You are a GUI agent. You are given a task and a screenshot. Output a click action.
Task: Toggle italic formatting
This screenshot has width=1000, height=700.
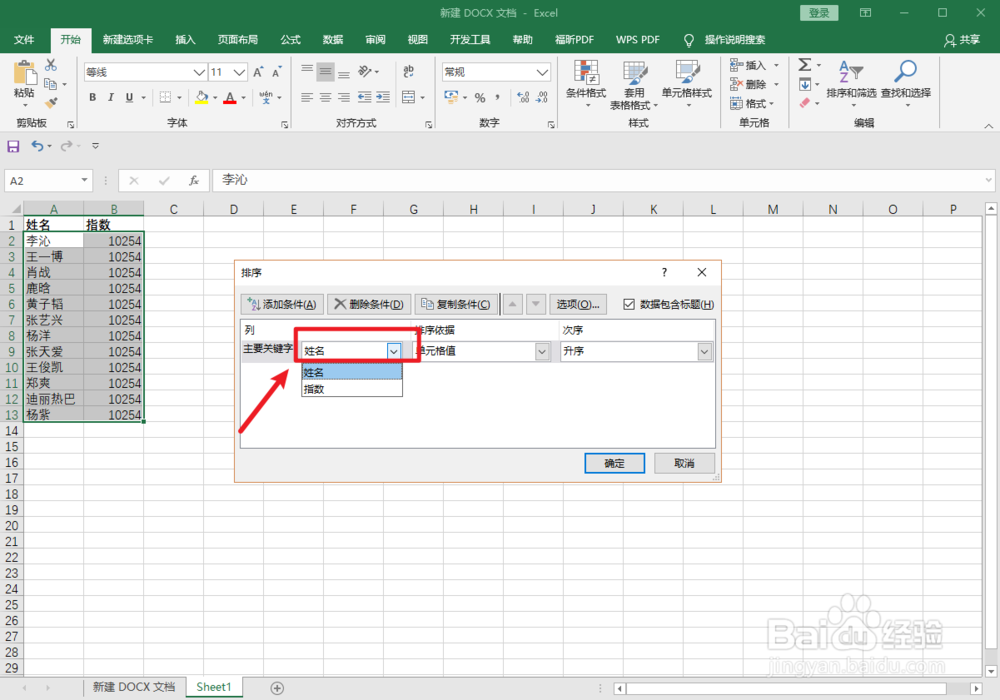pos(110,97)
